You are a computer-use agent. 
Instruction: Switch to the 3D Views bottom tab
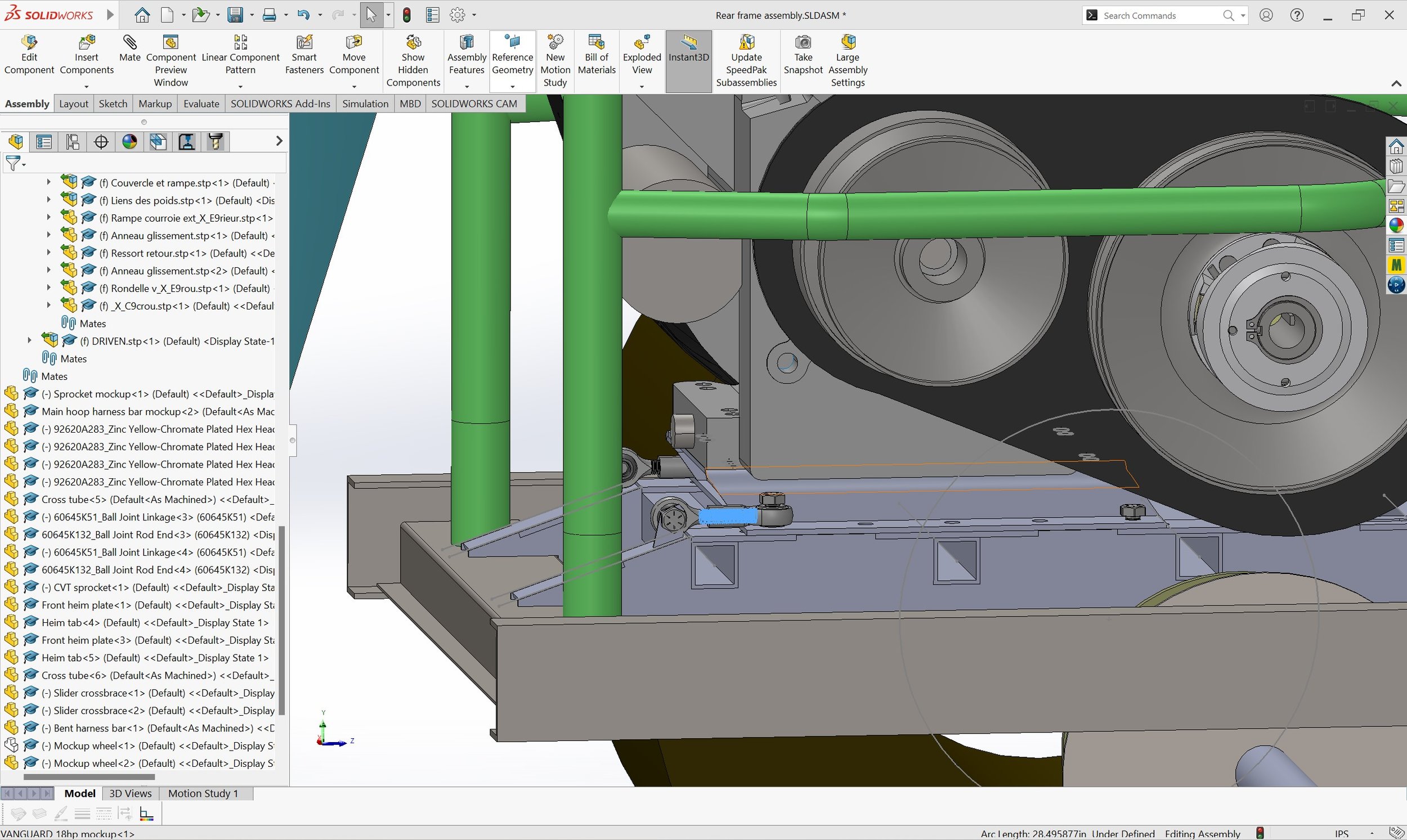130,794
